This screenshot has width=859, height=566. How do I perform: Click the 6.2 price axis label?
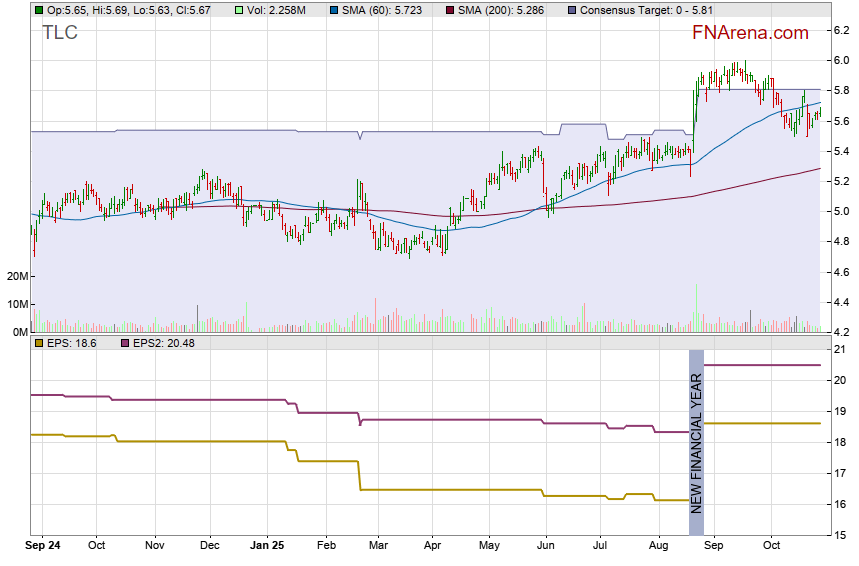point(841,31)
